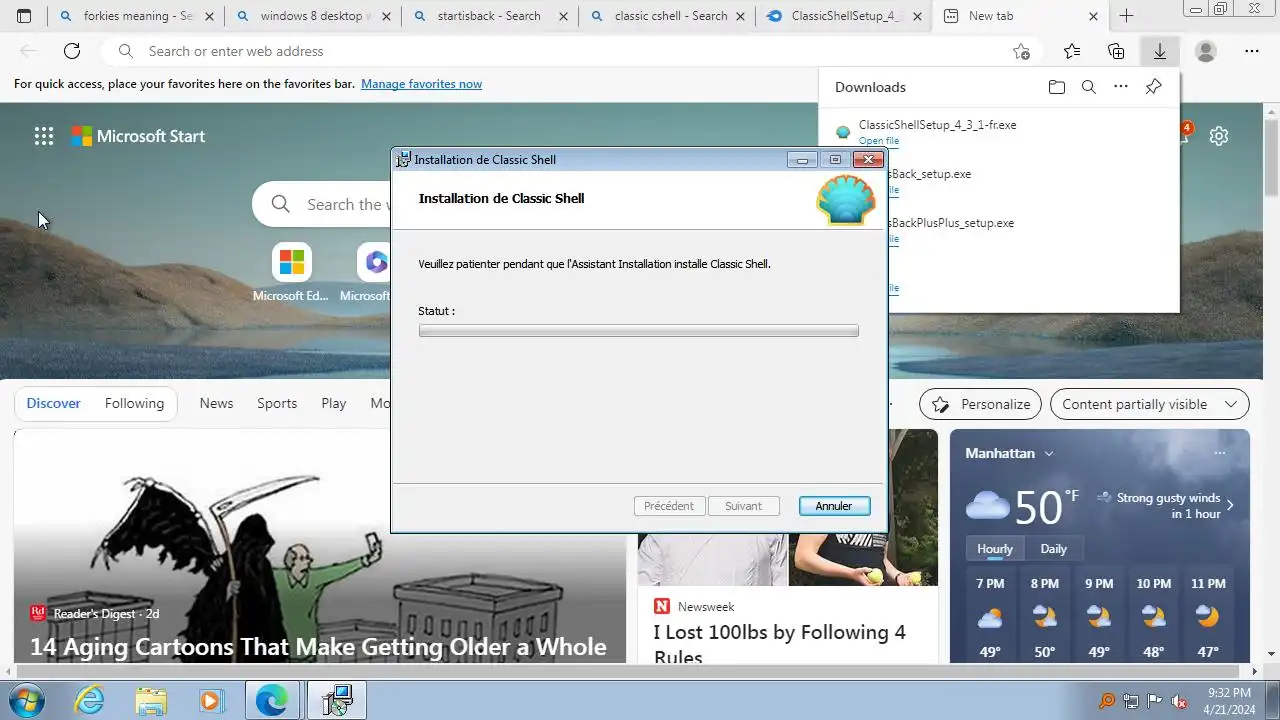1280x720 pixels.
Task: Open the News category
Action: click(x=216, y=403)
